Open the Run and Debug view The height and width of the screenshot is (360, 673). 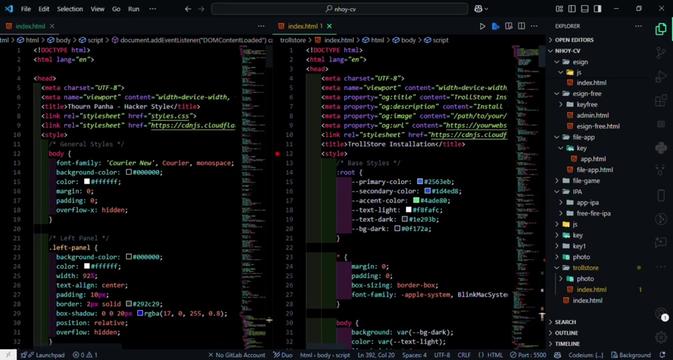661,77
